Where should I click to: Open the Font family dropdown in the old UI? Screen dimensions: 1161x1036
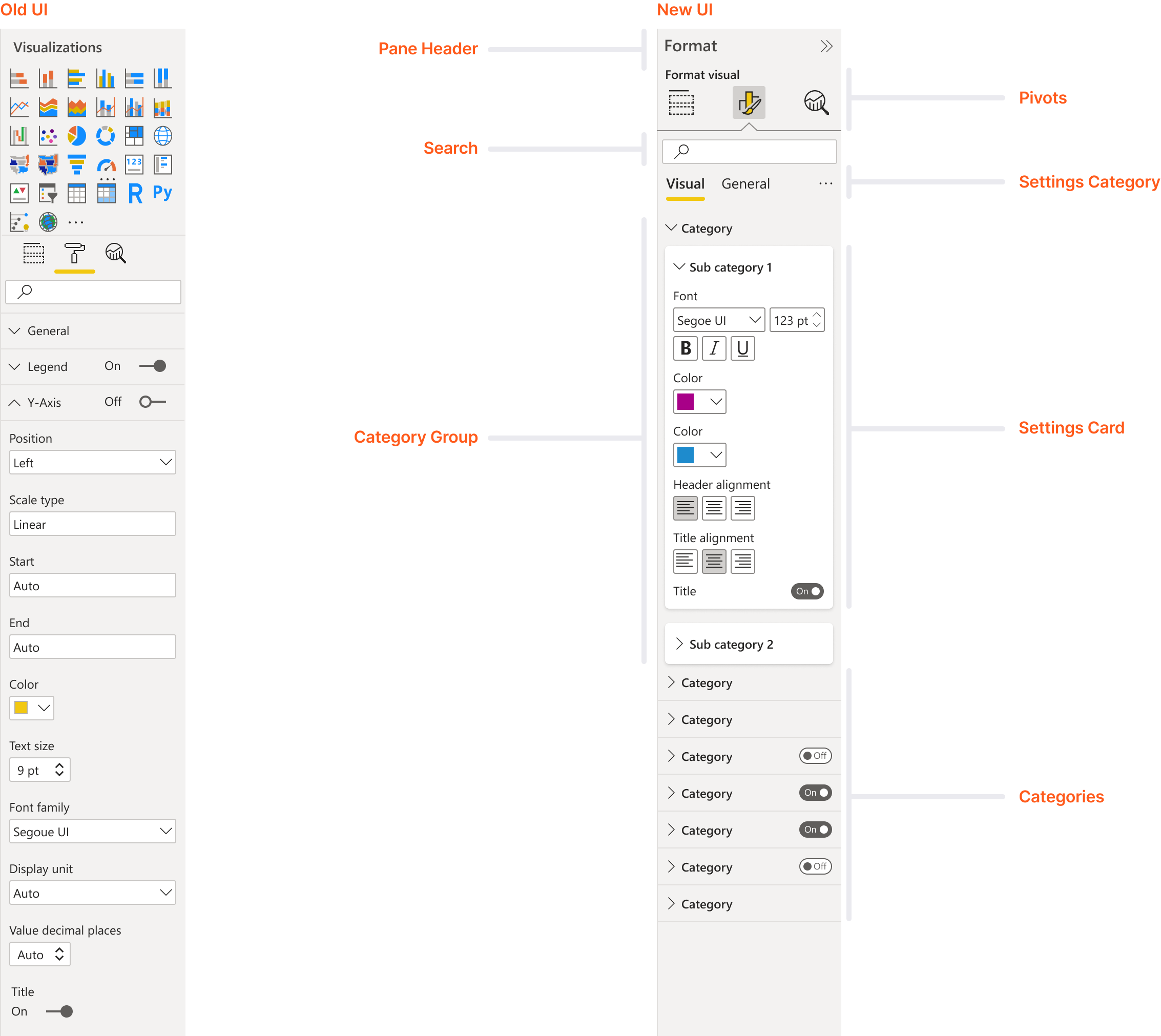(x=92, y=831)
